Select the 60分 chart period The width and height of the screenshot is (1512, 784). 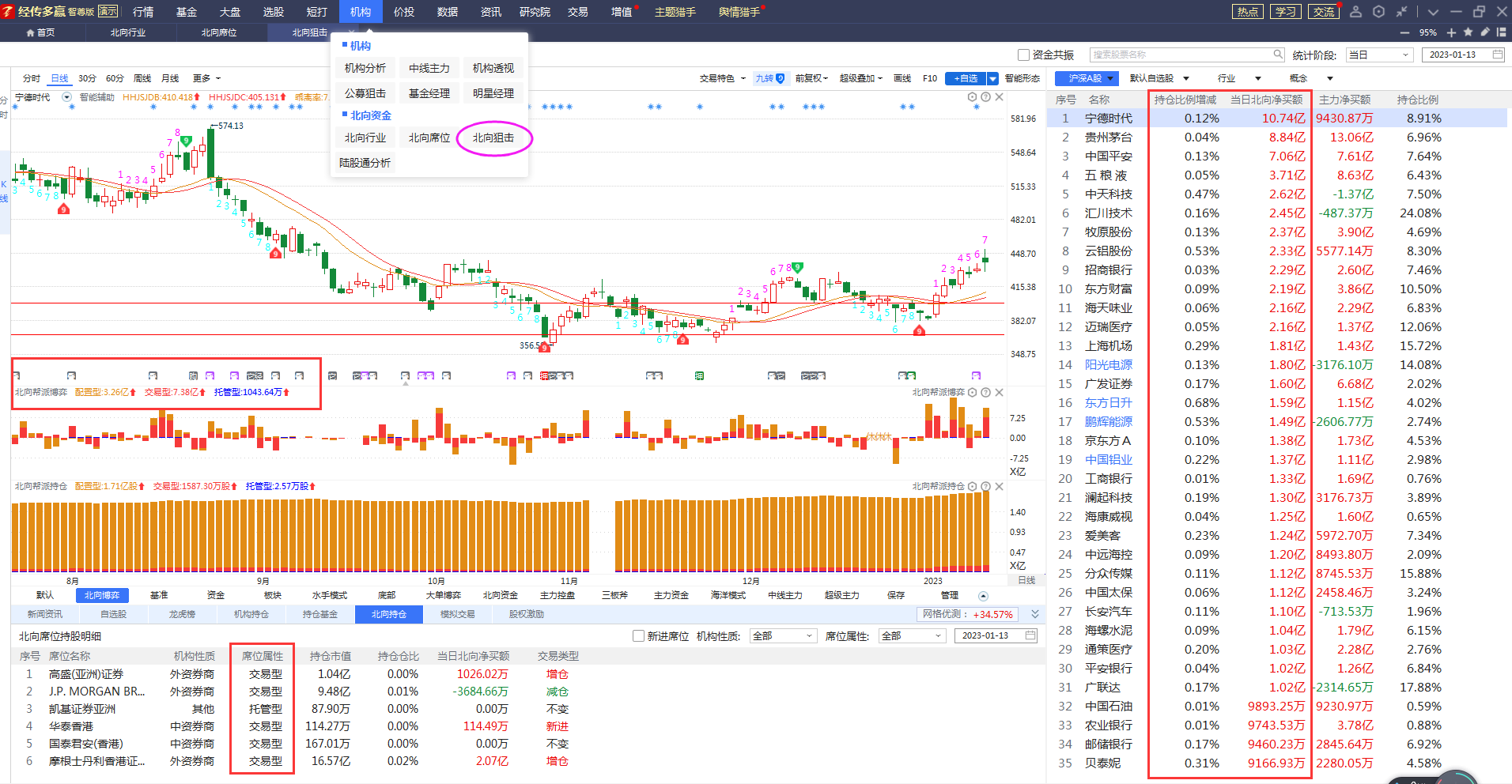[115, 78]
